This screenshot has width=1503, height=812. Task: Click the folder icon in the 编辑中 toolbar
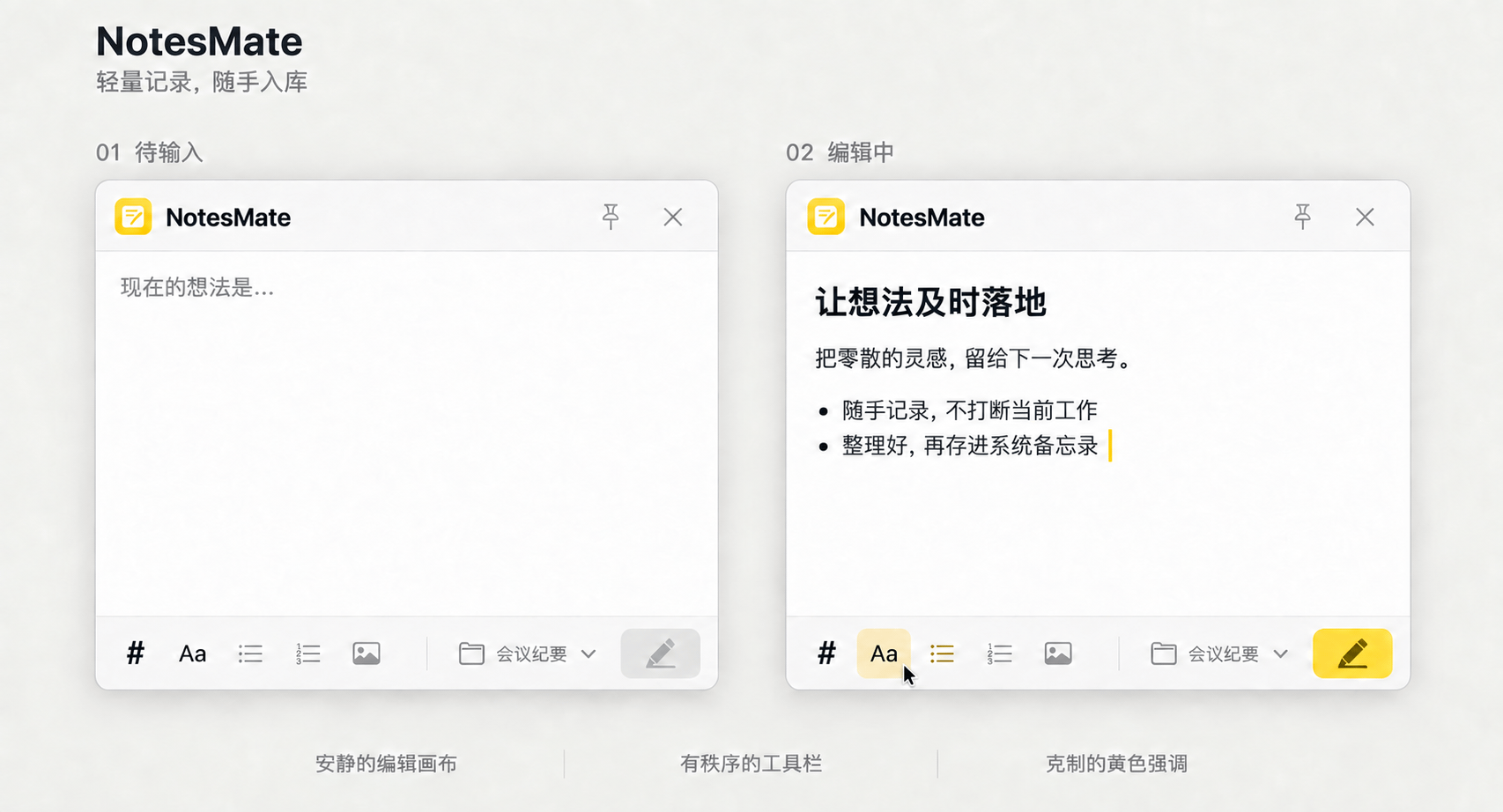click(x=1164, y=653)
